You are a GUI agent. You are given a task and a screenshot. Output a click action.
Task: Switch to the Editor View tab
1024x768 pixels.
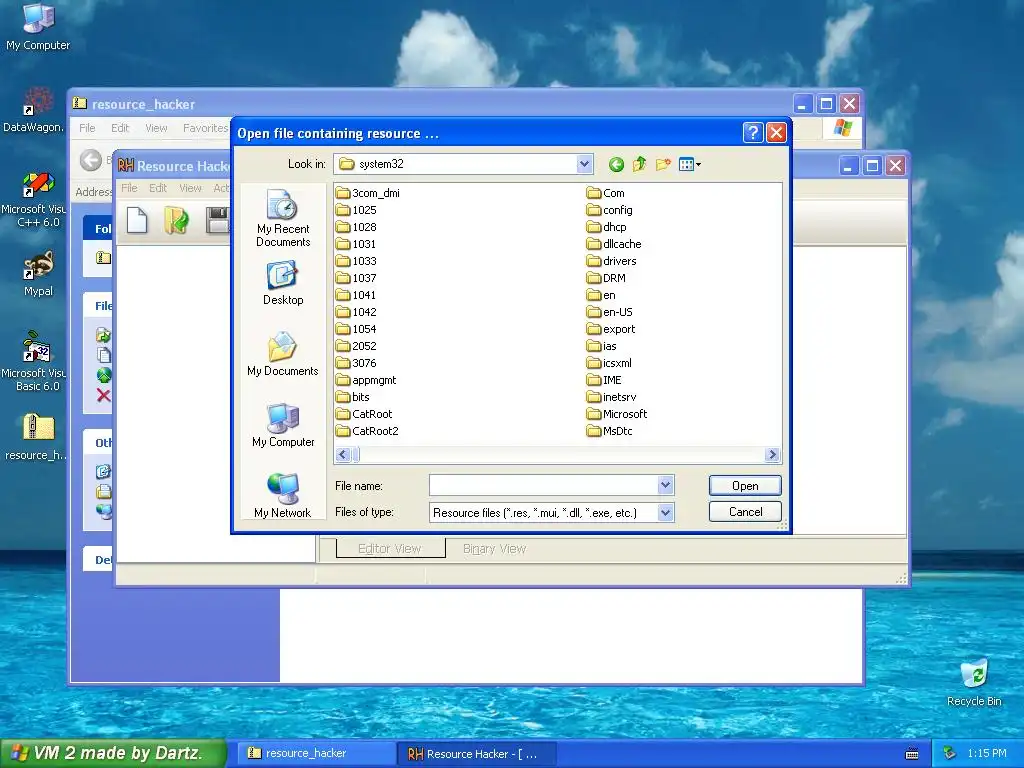point(390,549)
